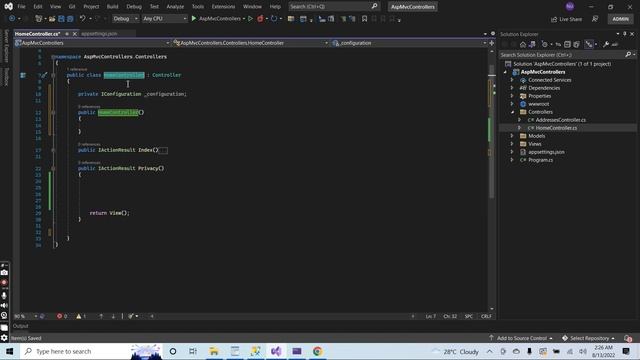640x360 pixels.
Task: Click the Save All toolbar icon
Action: click(70, 19)
